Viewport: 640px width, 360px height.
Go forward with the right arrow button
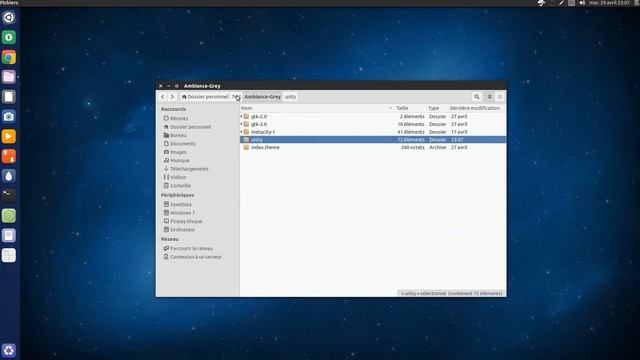pos(172,97)
